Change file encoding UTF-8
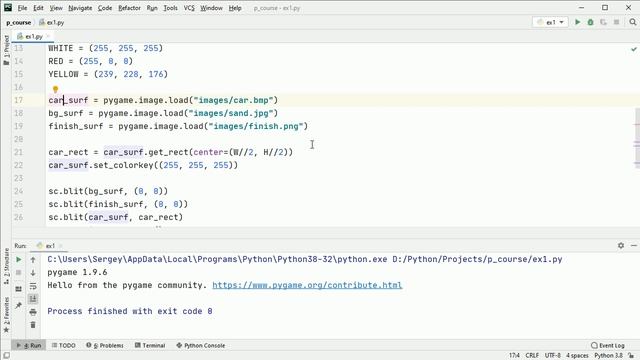The width and height of the screenshot is (640, 360). (553, 356)
